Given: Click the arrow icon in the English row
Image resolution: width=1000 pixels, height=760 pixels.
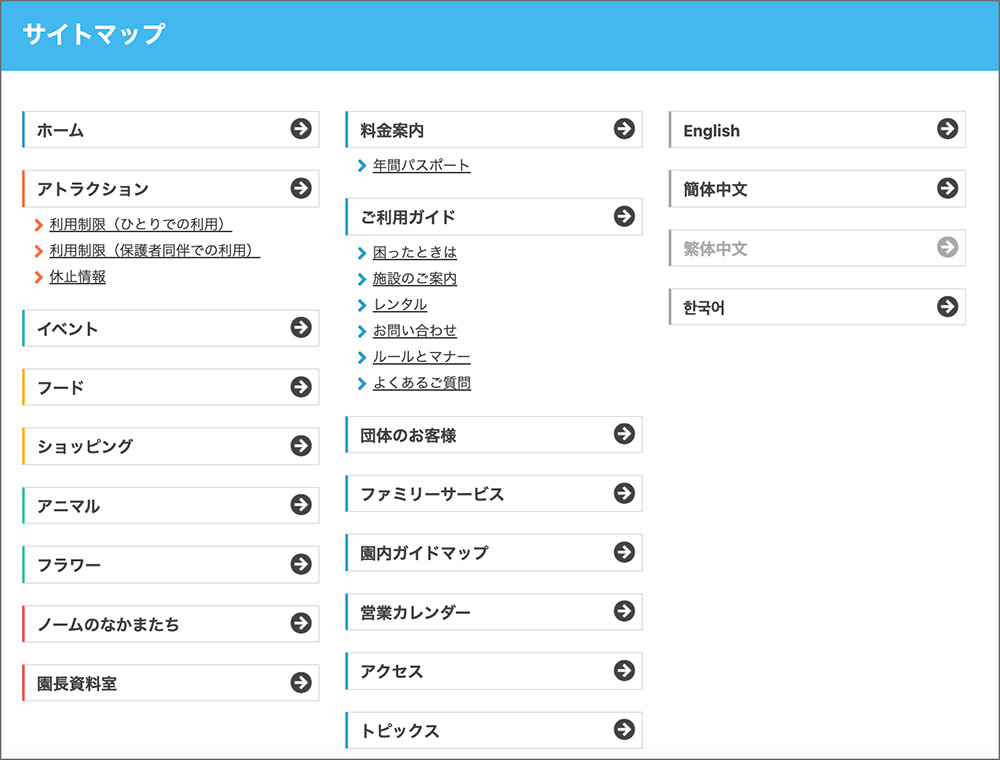Looking at the screenshot, I should point(948,129).
